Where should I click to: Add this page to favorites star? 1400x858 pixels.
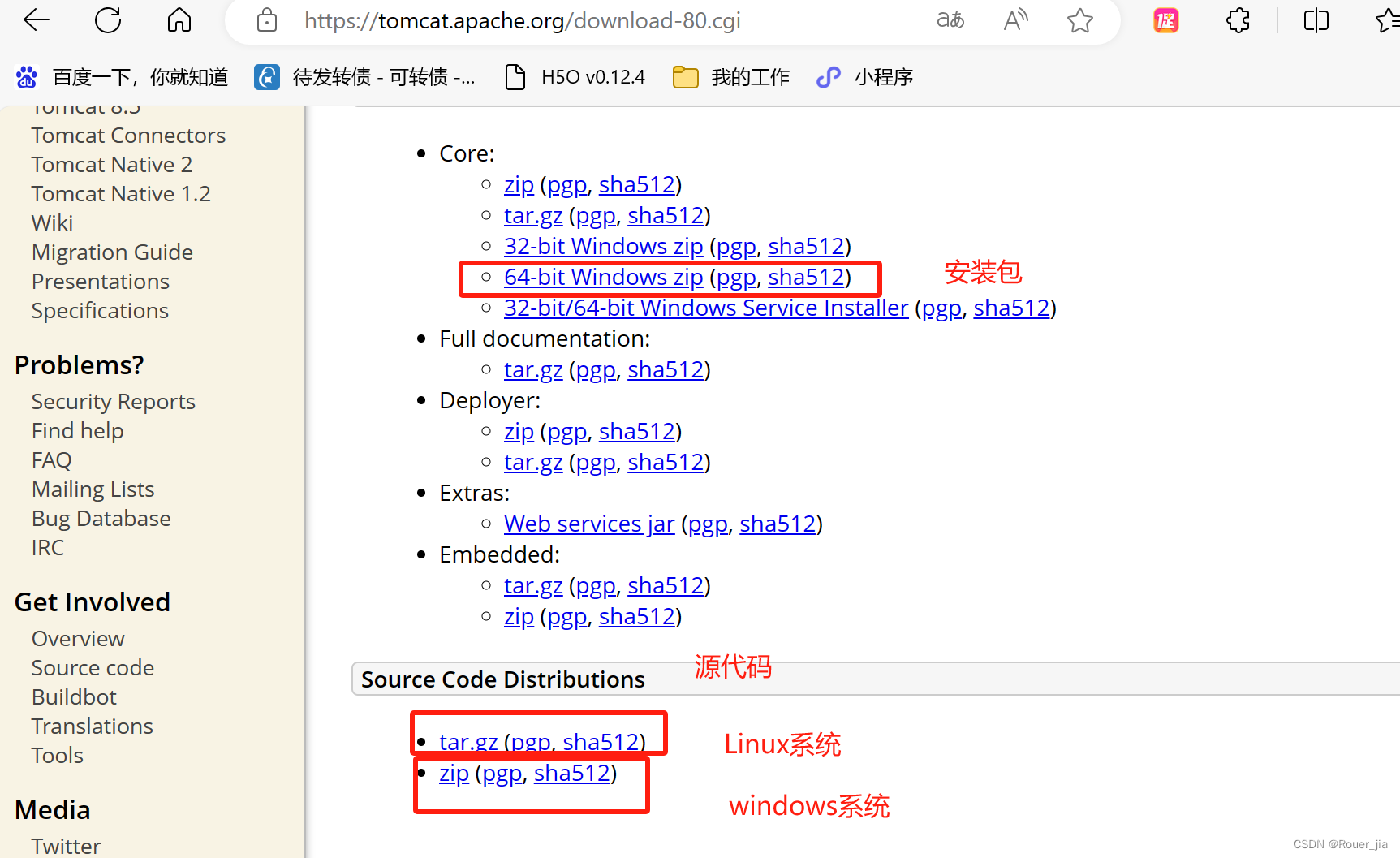(x=1080, y=20)
